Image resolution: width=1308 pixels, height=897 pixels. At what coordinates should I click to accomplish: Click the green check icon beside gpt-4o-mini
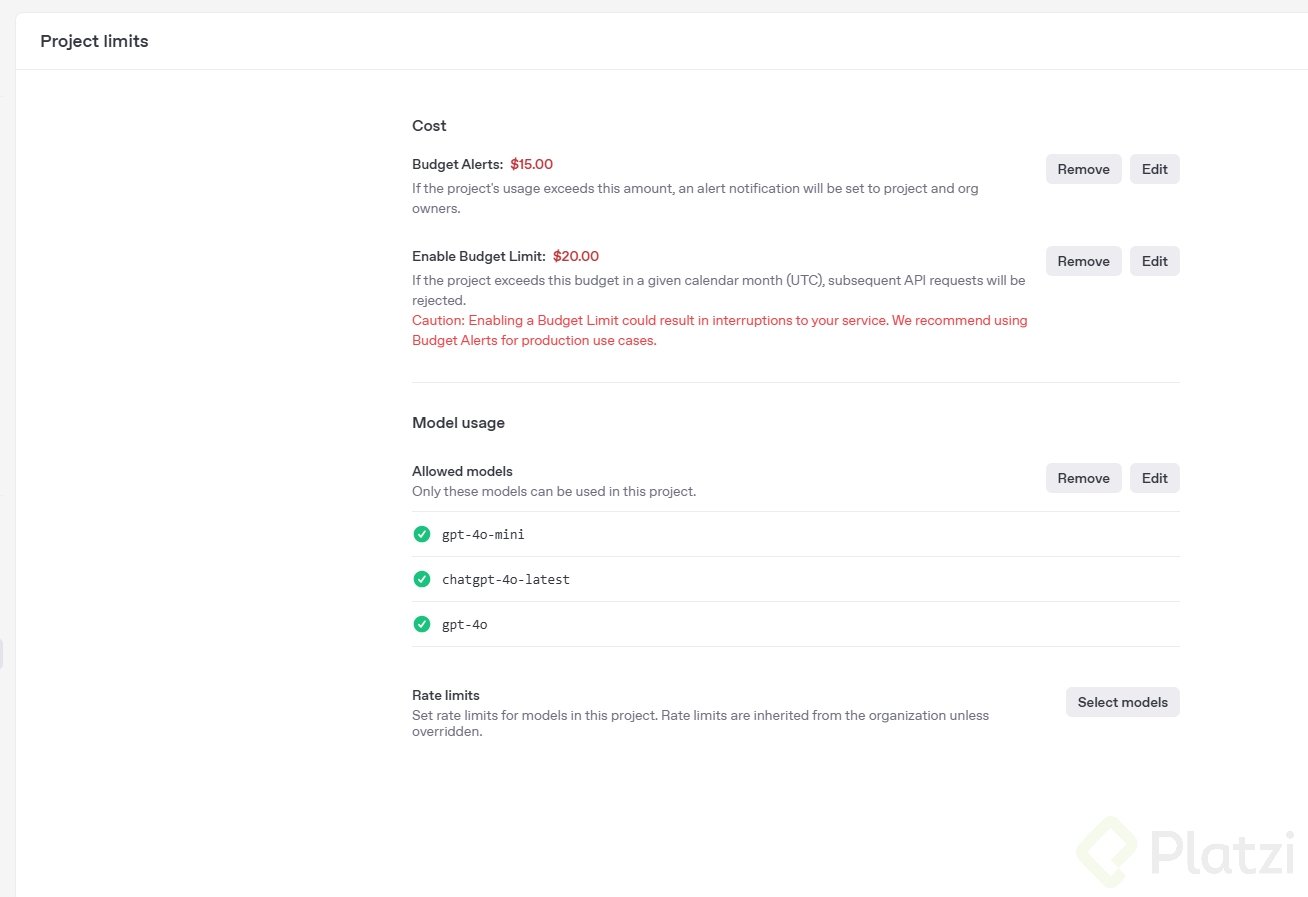[422, 534]
